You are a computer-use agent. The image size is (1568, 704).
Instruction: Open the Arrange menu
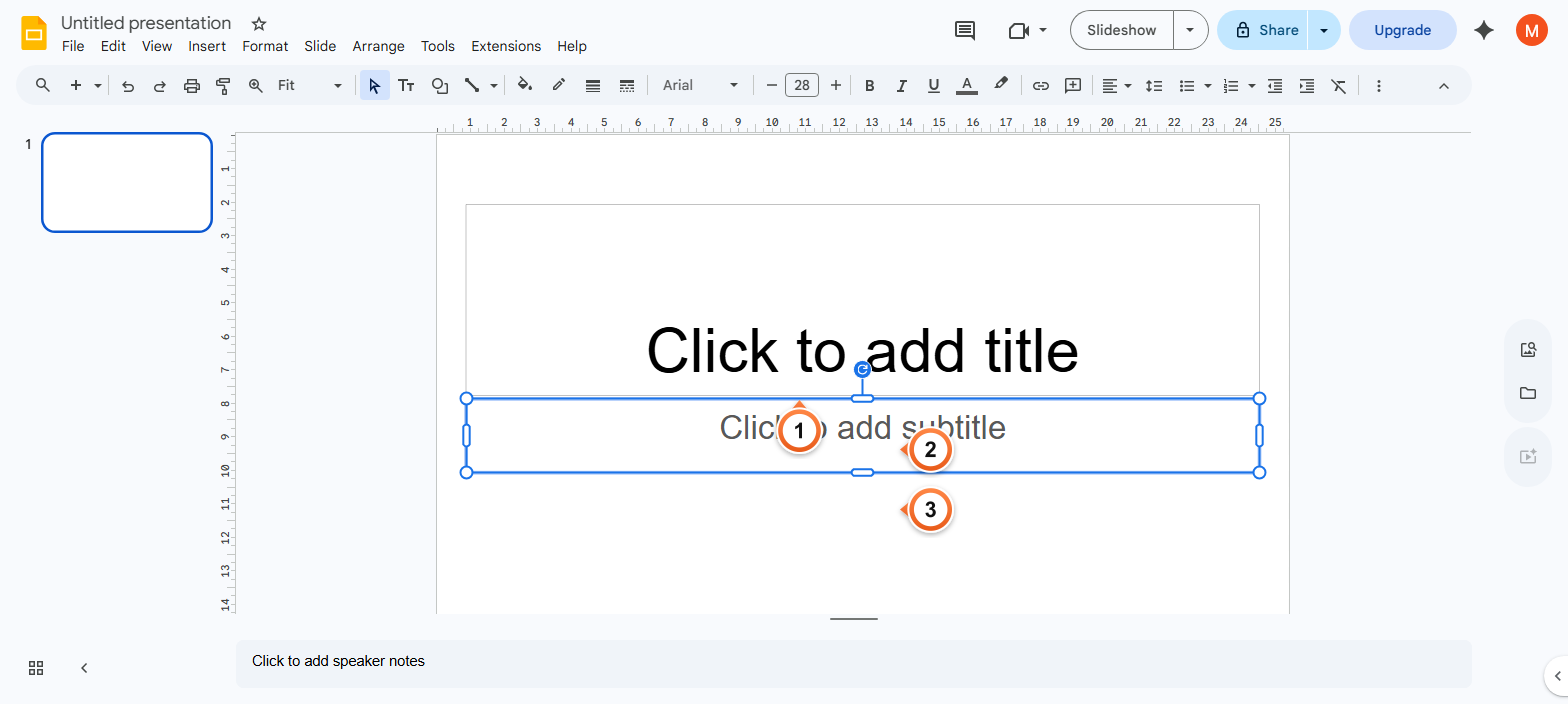coord(378,46)
